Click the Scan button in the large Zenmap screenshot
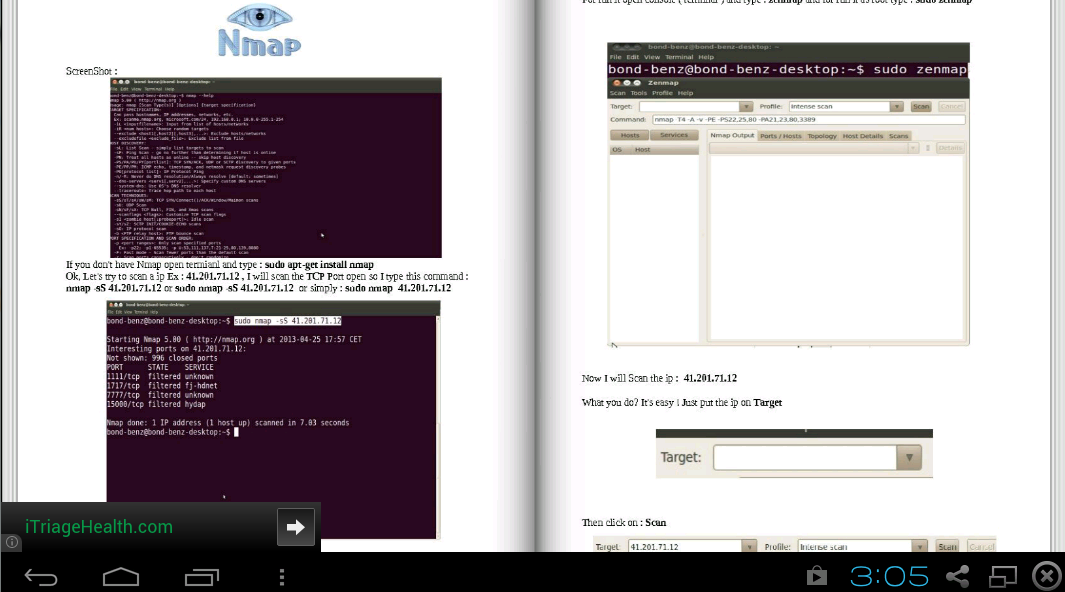This screenshot has height=592, width=1065. [921, 107]
